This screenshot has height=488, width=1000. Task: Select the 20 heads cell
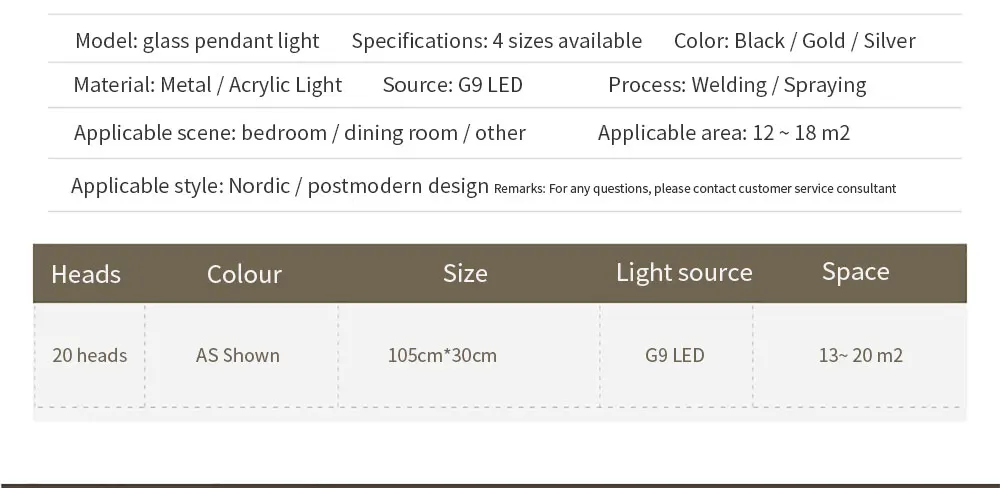click(90, 355)
